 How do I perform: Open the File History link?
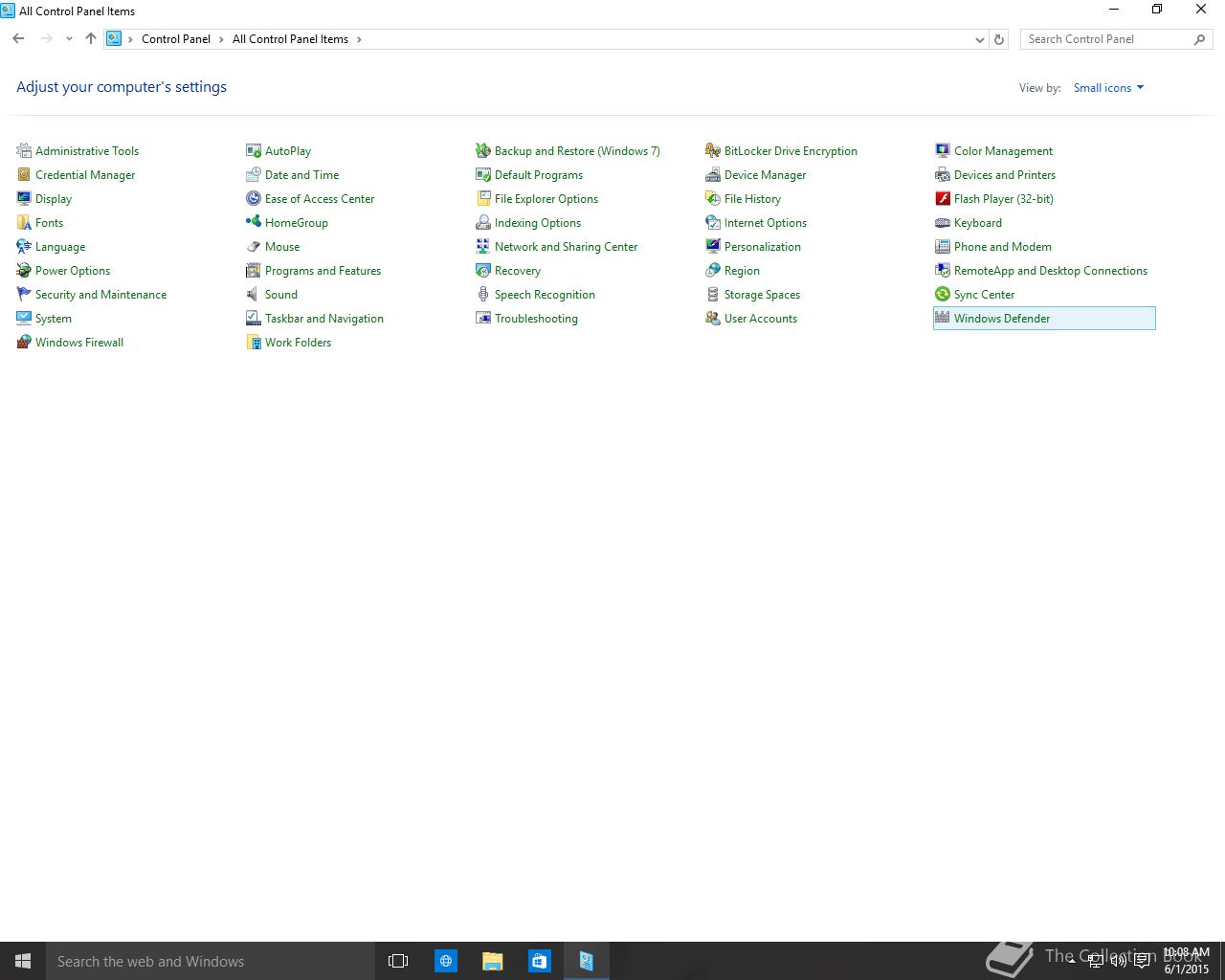coord(752,199)
